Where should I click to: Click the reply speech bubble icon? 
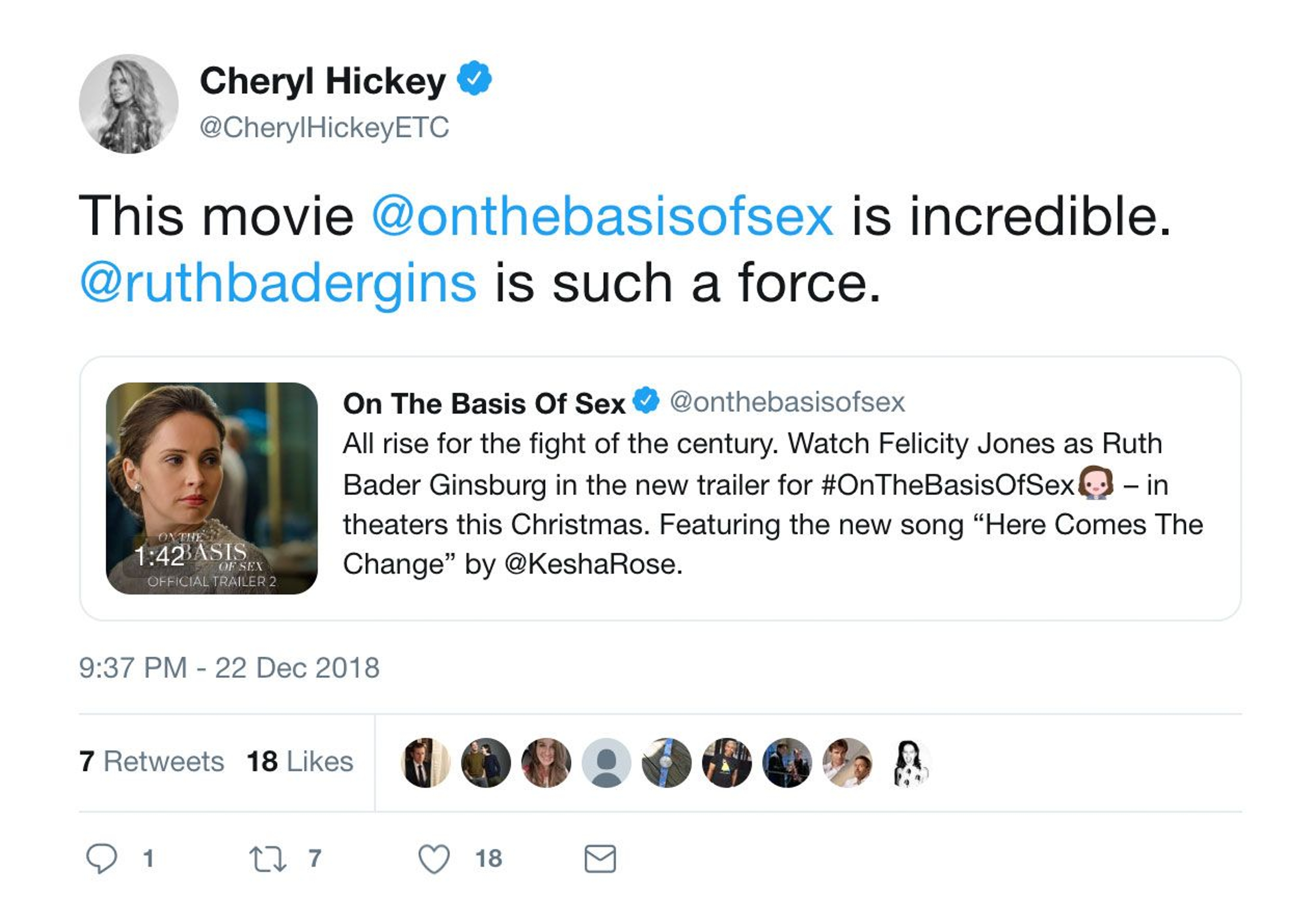[101, 858]
